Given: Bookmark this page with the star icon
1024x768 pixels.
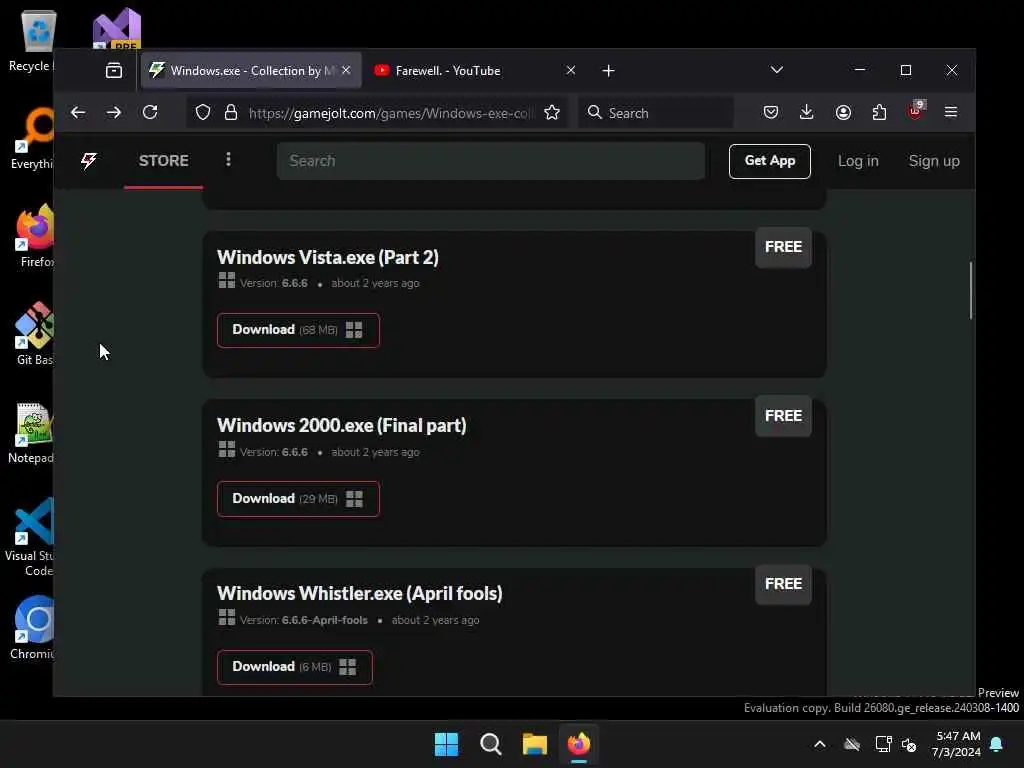Looking at the screenshot, I should [x=552, y=112].
